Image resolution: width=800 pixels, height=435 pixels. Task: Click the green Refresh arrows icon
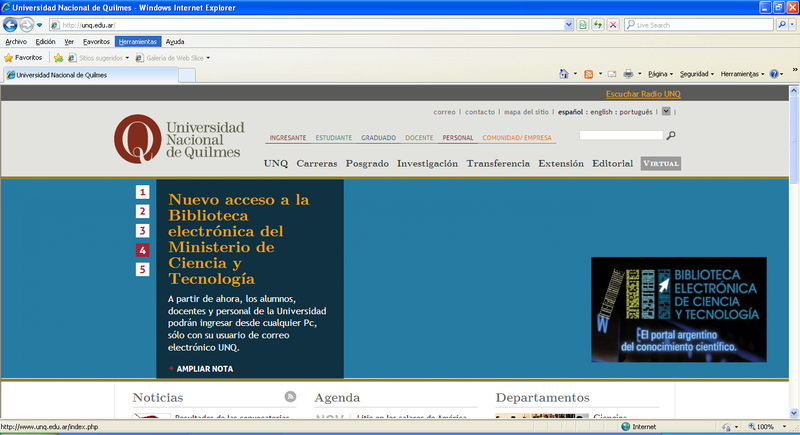pyautogui.click(x=597, y=24)
